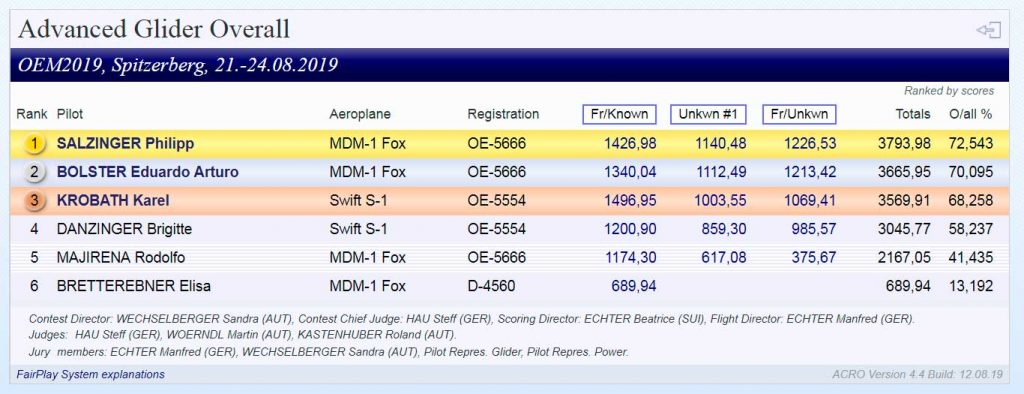This screenshot has height=394, width=1024.
Task: Select rank number 5
Action: [x=35, y=257]
